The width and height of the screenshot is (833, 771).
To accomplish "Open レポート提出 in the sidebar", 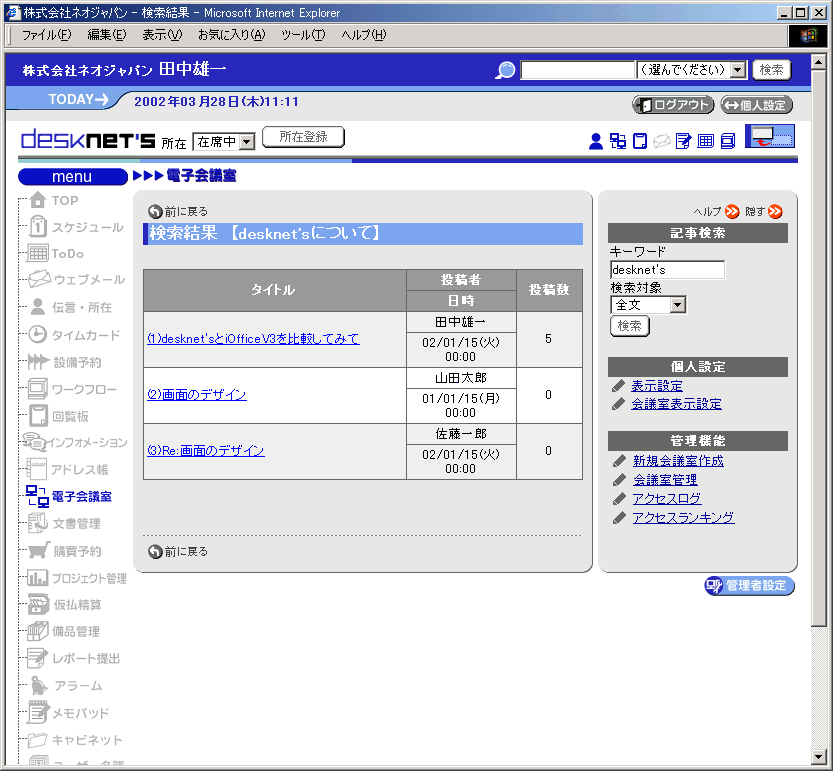I will click(x=74, y=658).
